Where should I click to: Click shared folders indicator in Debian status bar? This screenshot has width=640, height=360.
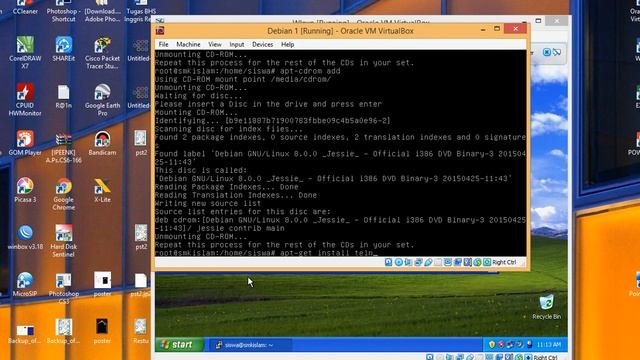coord(438,262)
